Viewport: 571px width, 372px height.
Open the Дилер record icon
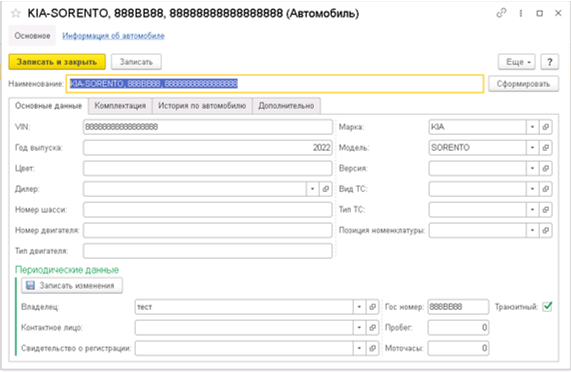click(x=326, y=189)
